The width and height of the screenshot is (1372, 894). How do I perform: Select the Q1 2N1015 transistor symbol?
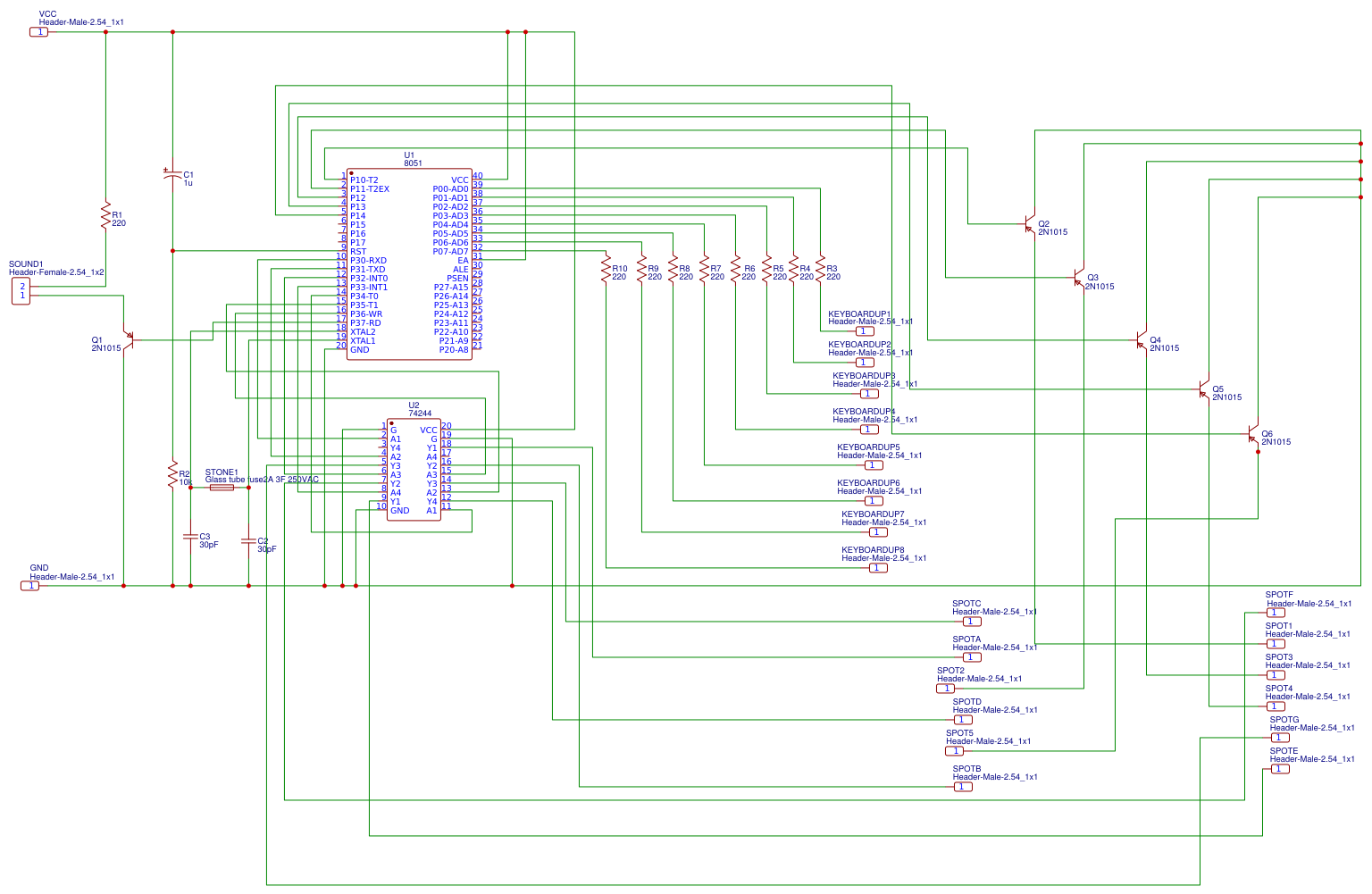click(129, 339)
